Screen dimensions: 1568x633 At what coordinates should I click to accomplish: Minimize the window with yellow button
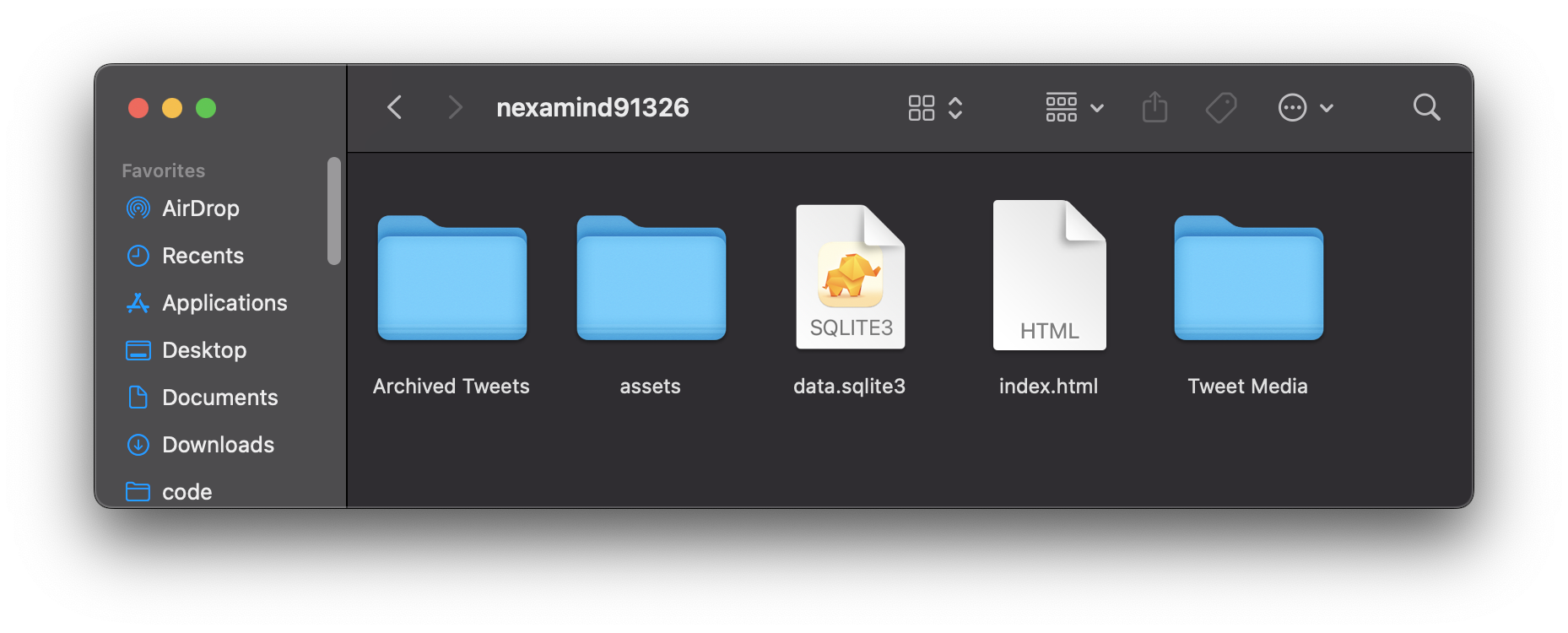[172, 108]
